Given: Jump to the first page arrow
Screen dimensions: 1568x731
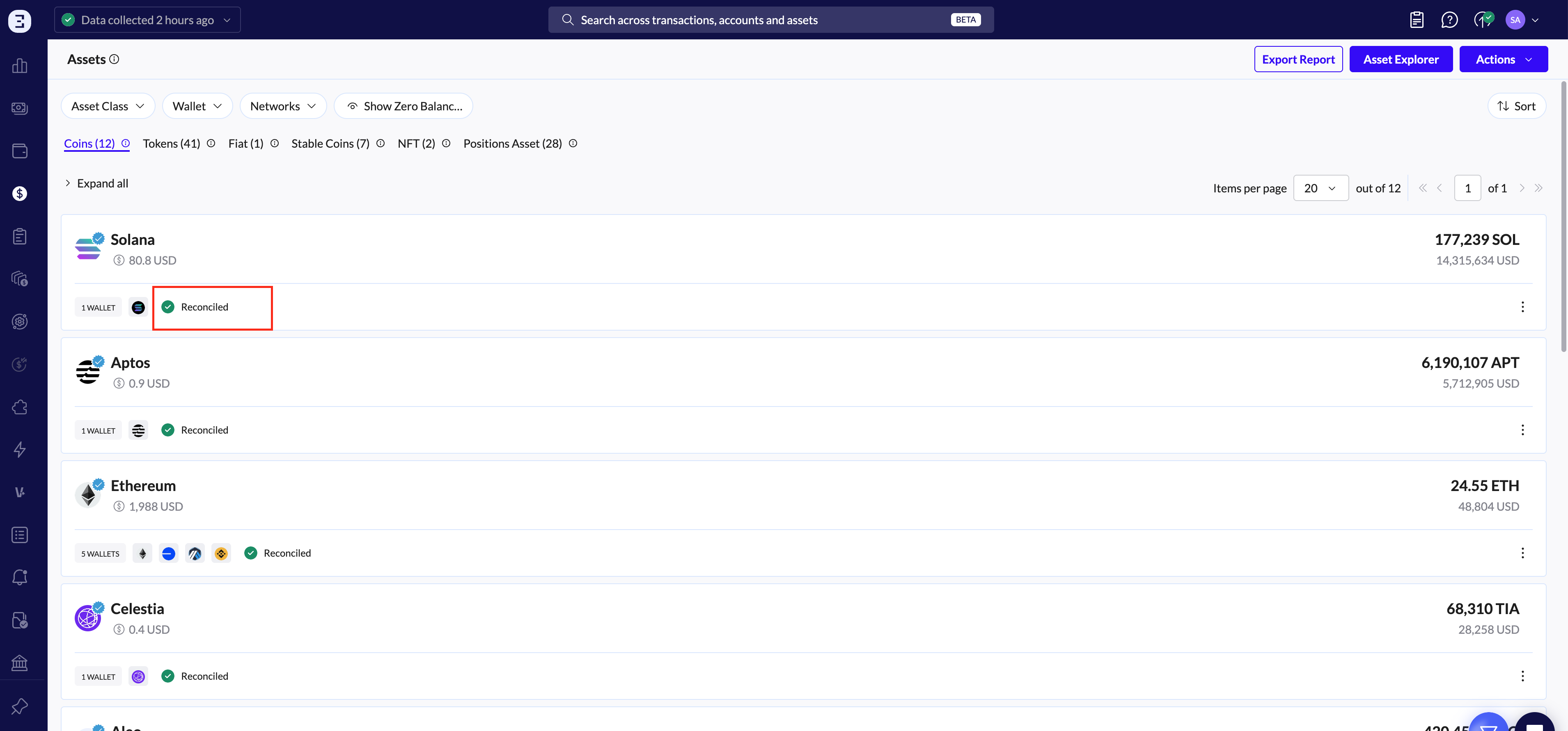Looking at the screenshot, I should 1423,188.
